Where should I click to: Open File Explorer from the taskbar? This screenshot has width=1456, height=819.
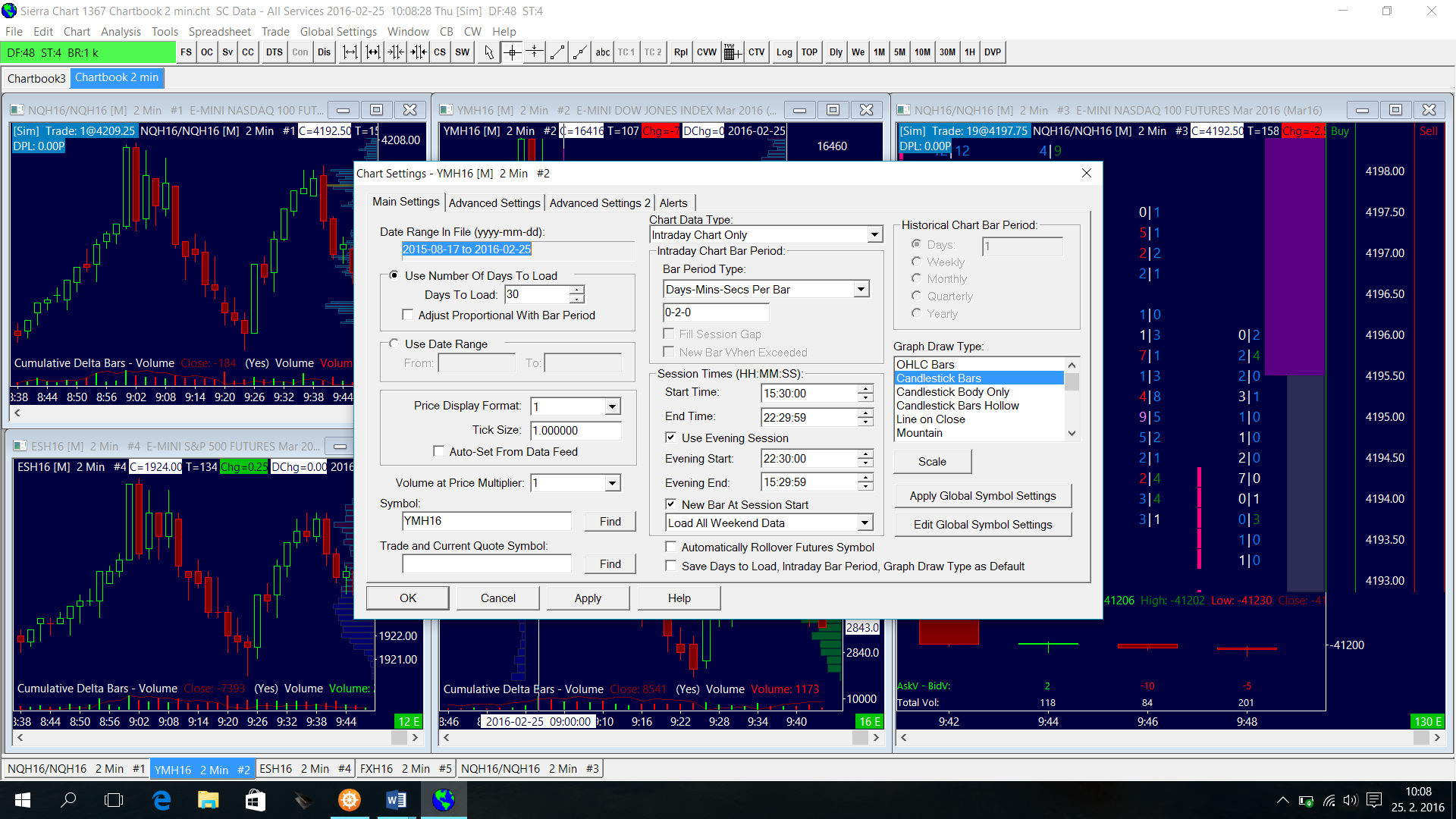tap(208, 800)
